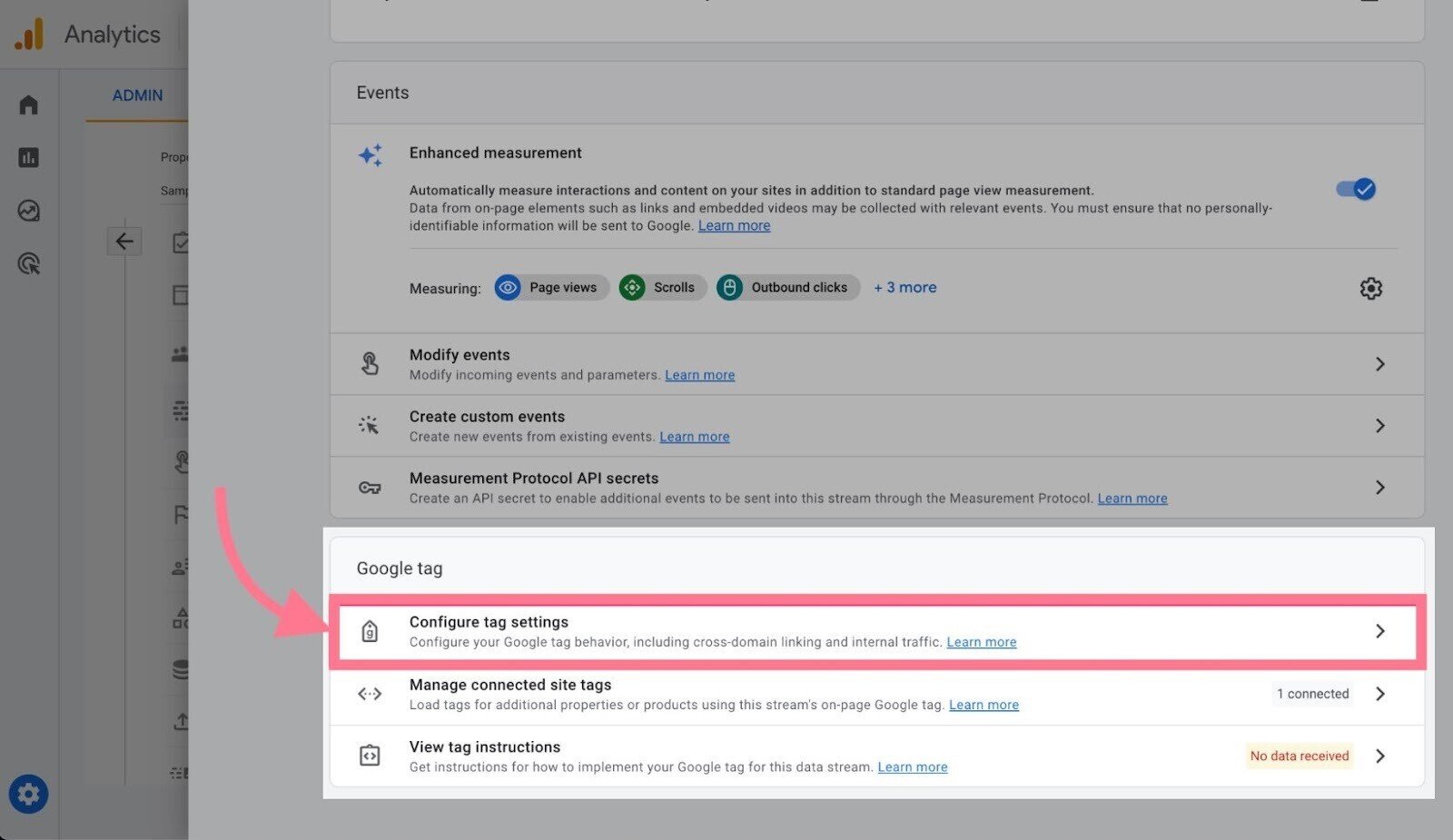Switch to the ADMIN tab
Image resolution: width=1453 pixels, height=840 pixels.
click(136, 94)
